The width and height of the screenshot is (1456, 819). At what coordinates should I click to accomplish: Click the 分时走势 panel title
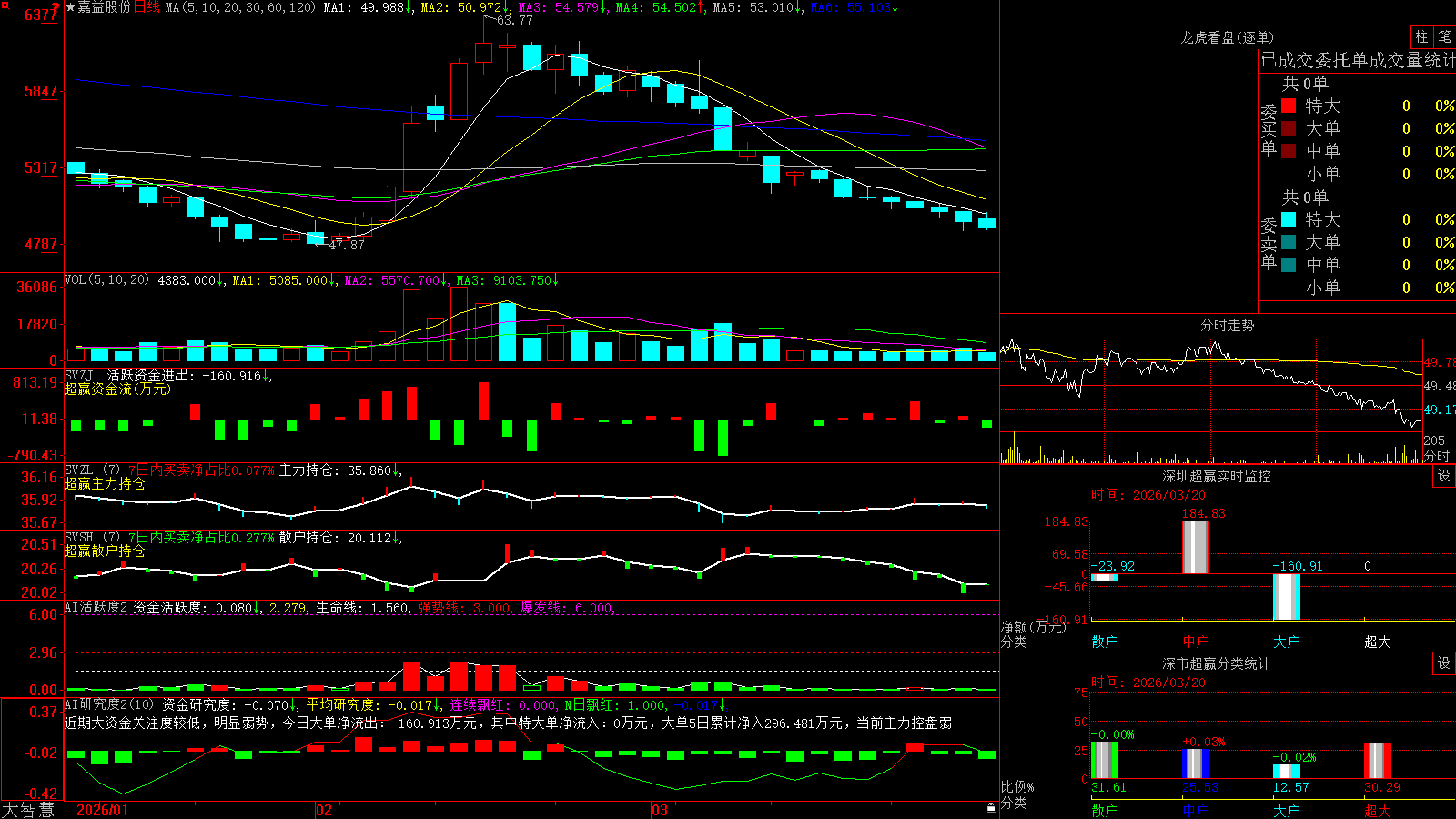tap(1227, 325)
